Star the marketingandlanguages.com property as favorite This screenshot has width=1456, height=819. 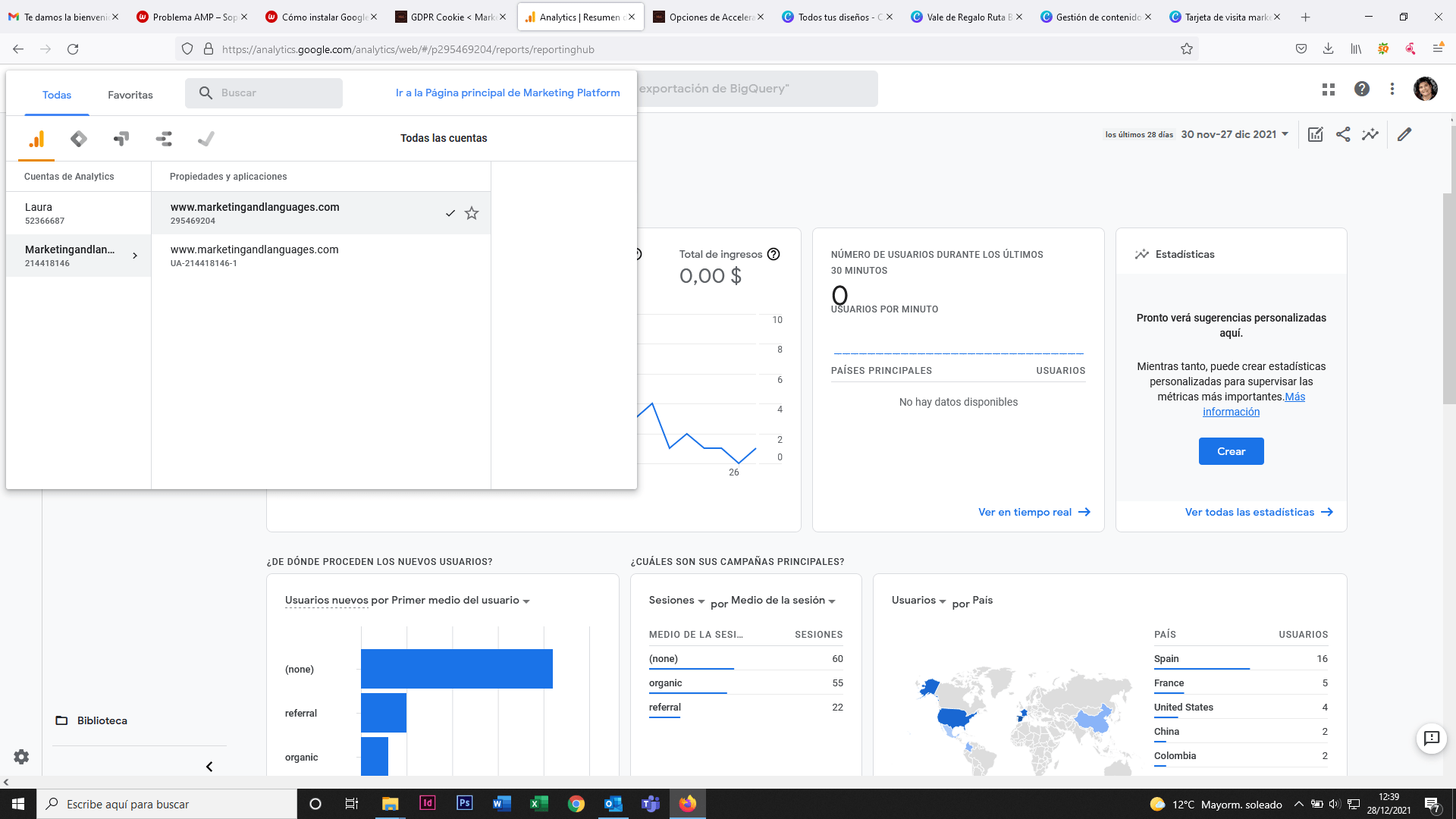click(472, 213)
